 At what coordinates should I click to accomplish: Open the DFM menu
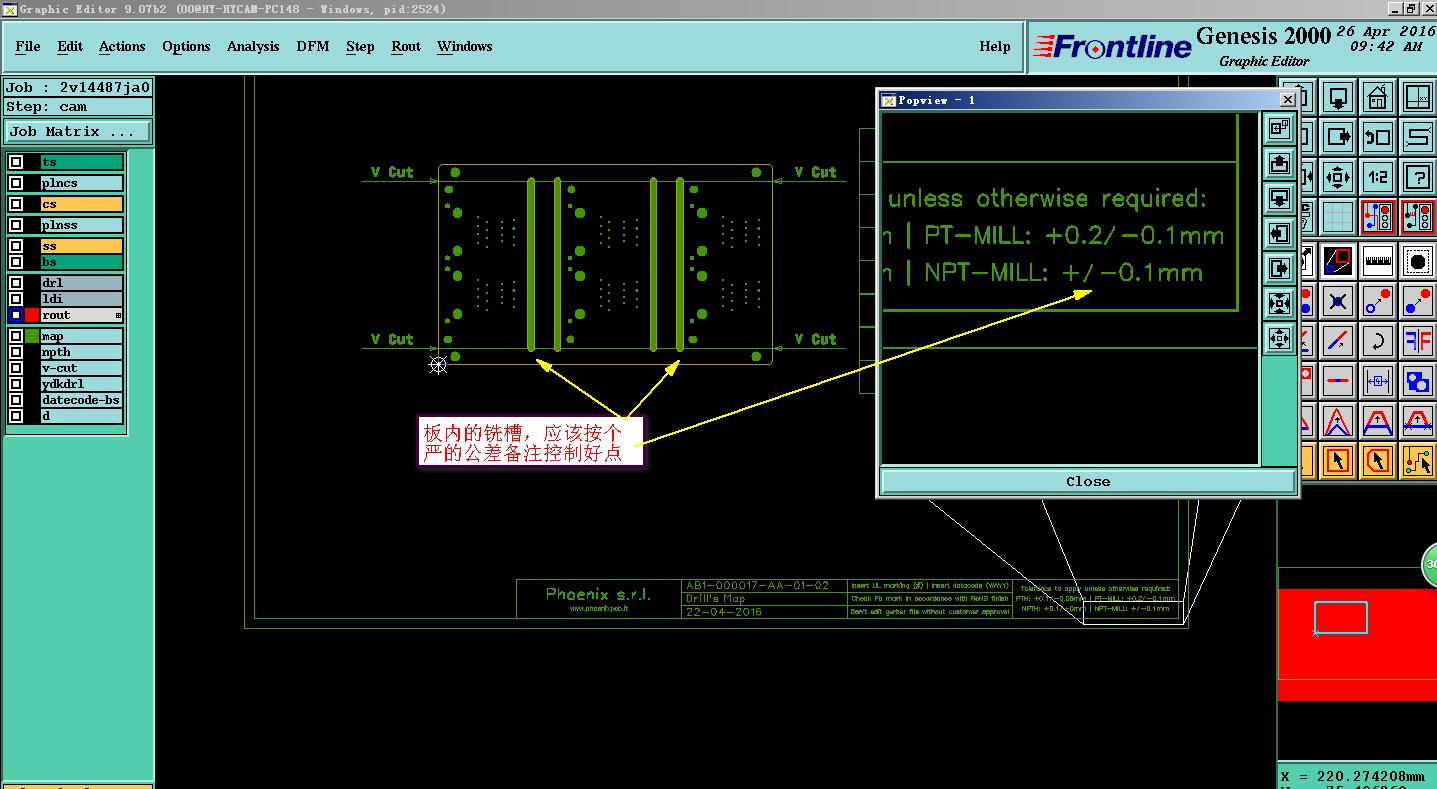point(312,46)
